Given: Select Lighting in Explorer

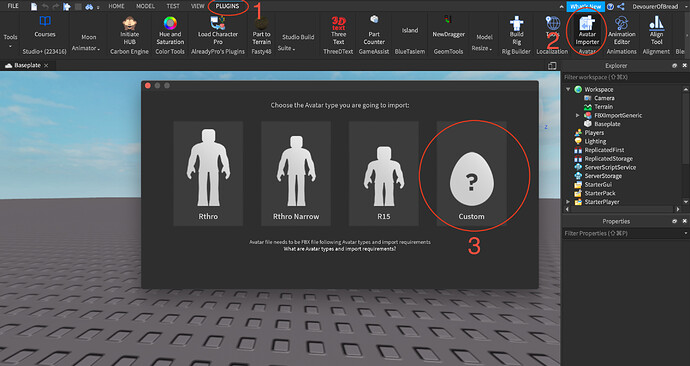Looking at the screenshot, I should click(x=595, y=142).
